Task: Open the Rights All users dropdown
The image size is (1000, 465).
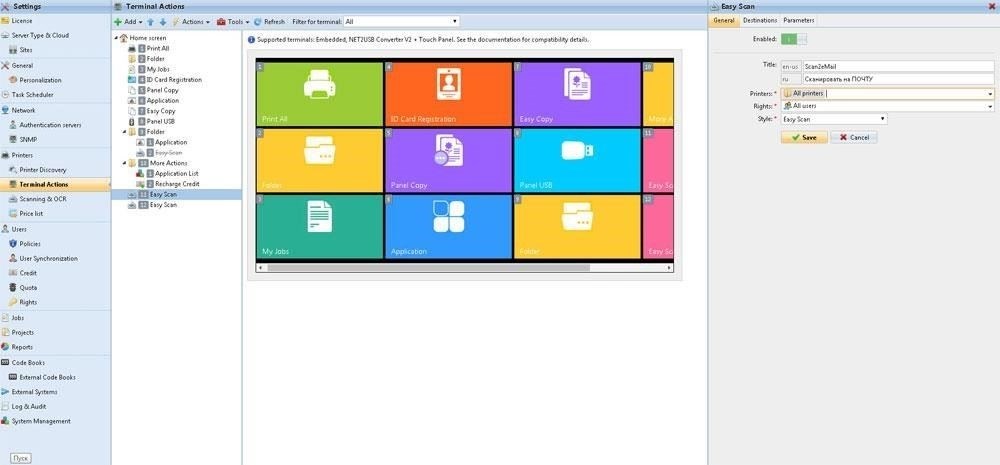Action: tap(888, 106)
